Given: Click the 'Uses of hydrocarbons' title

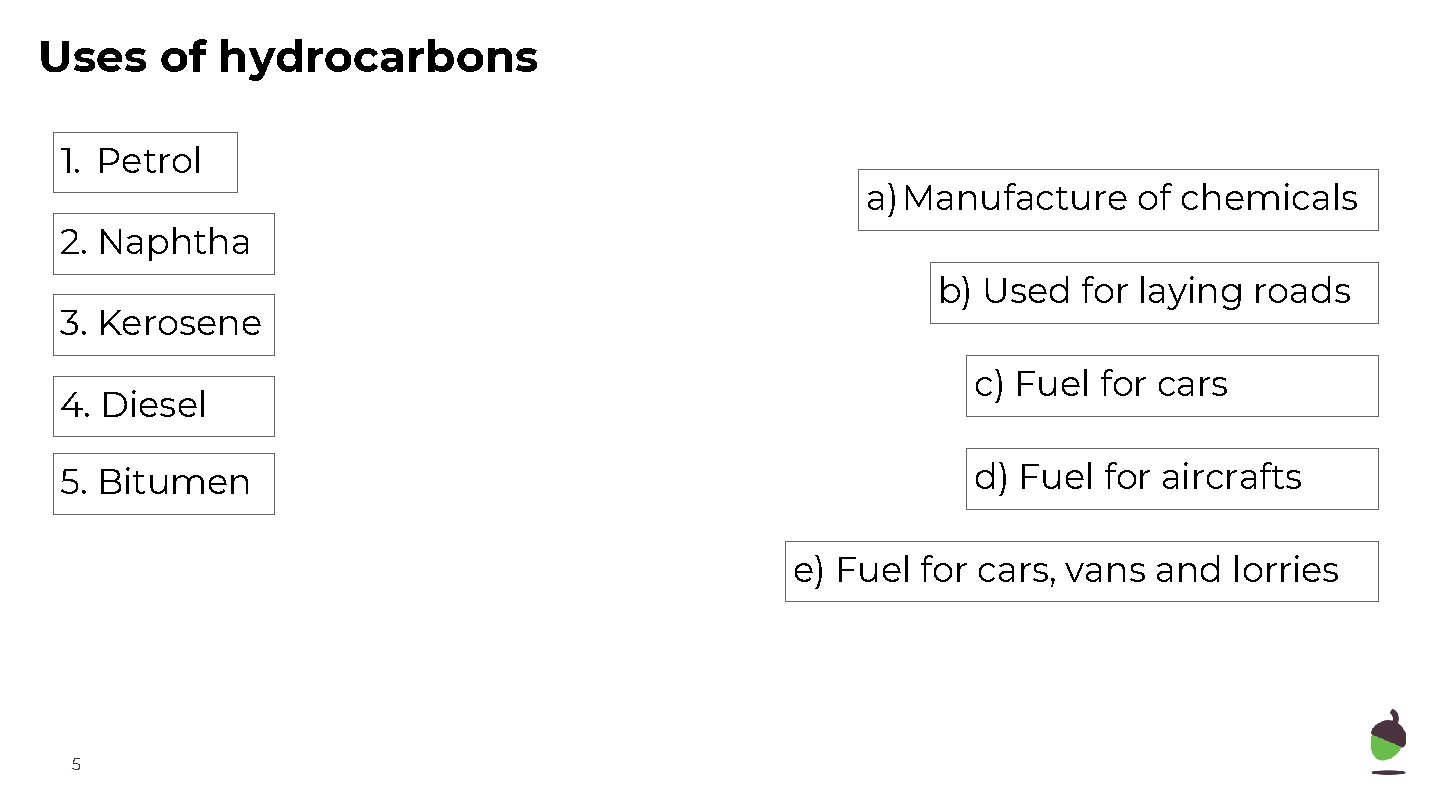Looking at the screenshot, I should [x=288, y=58].
